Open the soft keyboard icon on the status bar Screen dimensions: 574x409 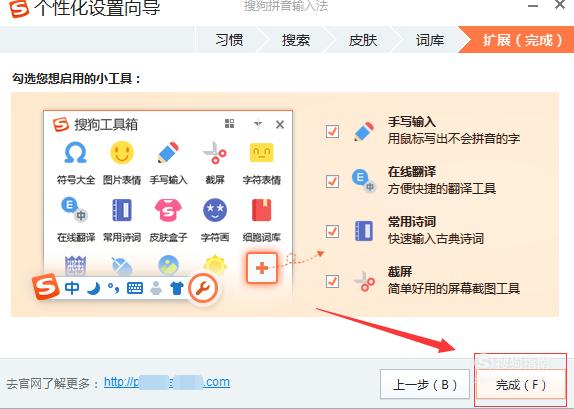coord(135,288)
